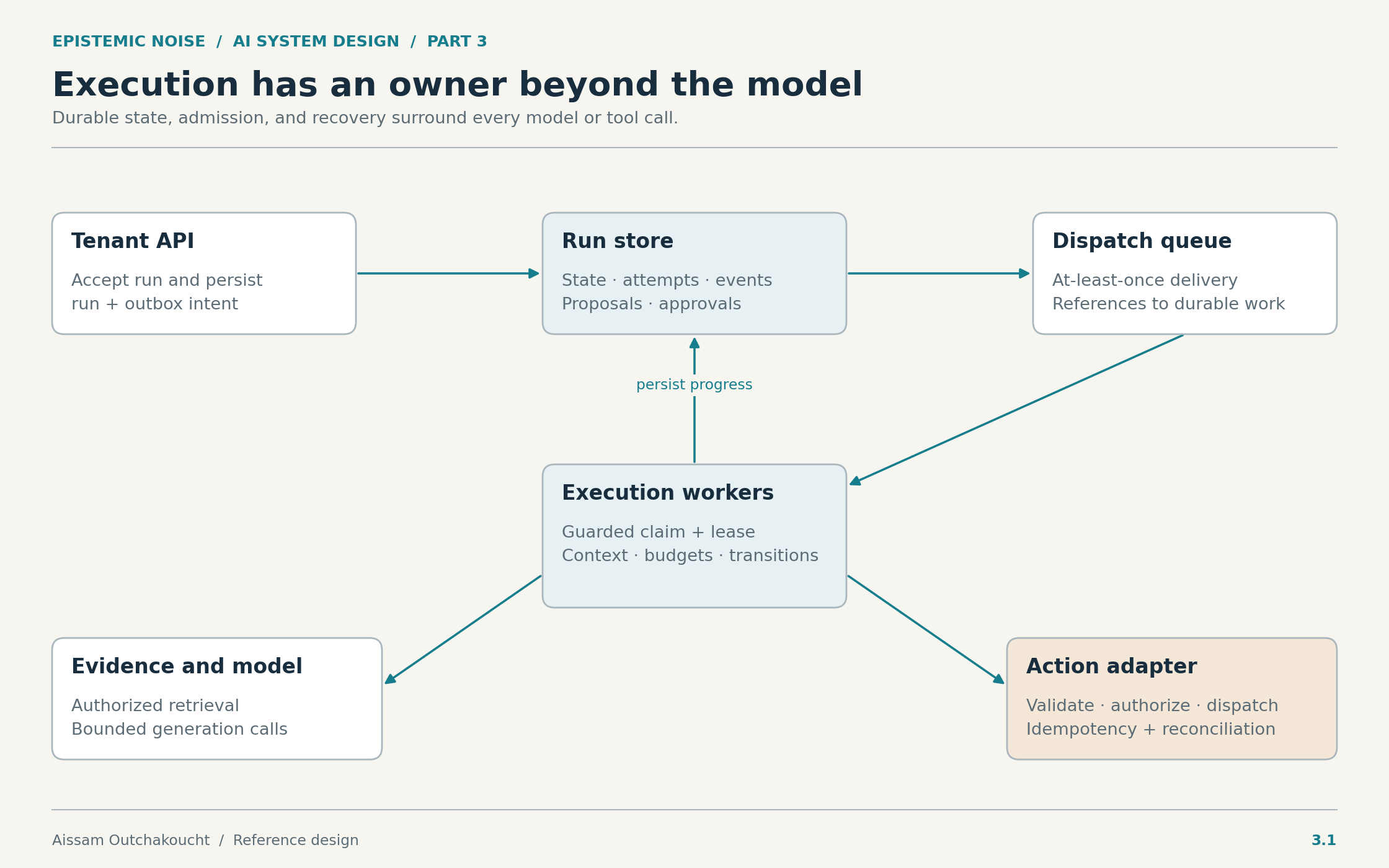Click 'Bounded generation calls' text
Viewport: 1389px width, 868px height.
[179, 730]
